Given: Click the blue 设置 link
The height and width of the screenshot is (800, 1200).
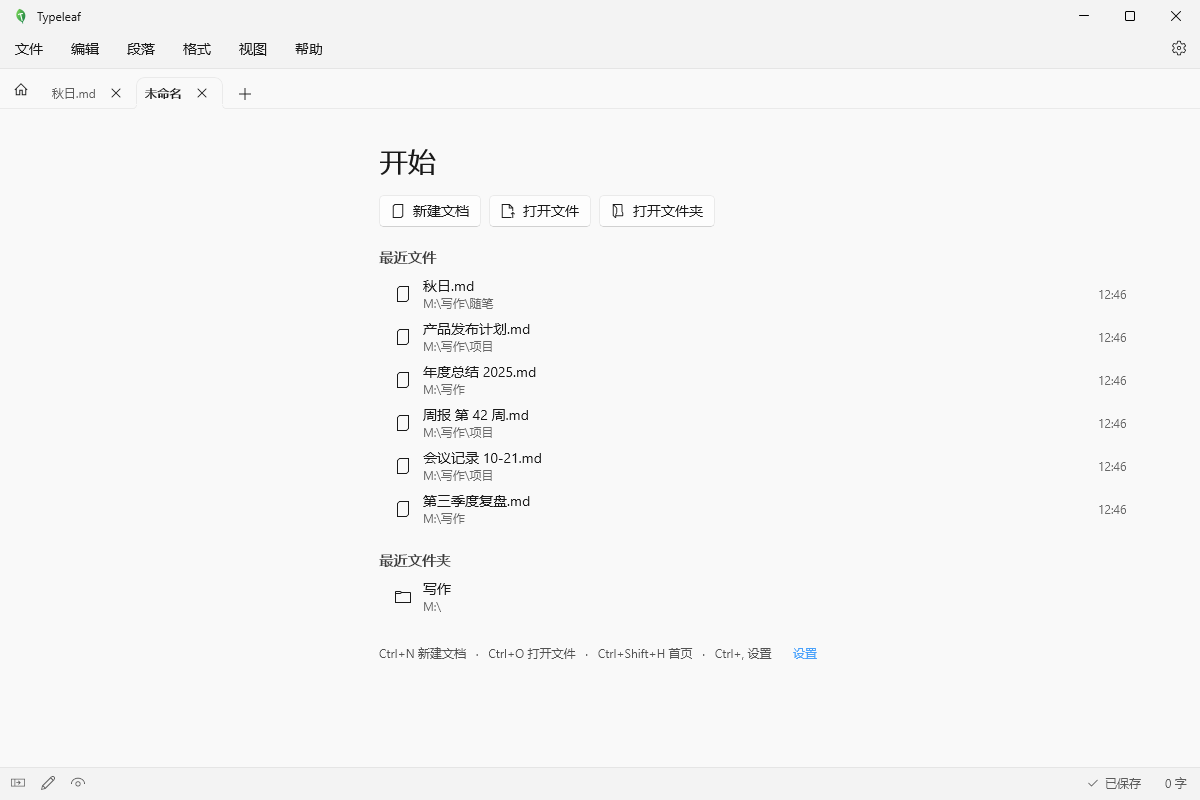Looking at the screenshot, I should point(805,654).
